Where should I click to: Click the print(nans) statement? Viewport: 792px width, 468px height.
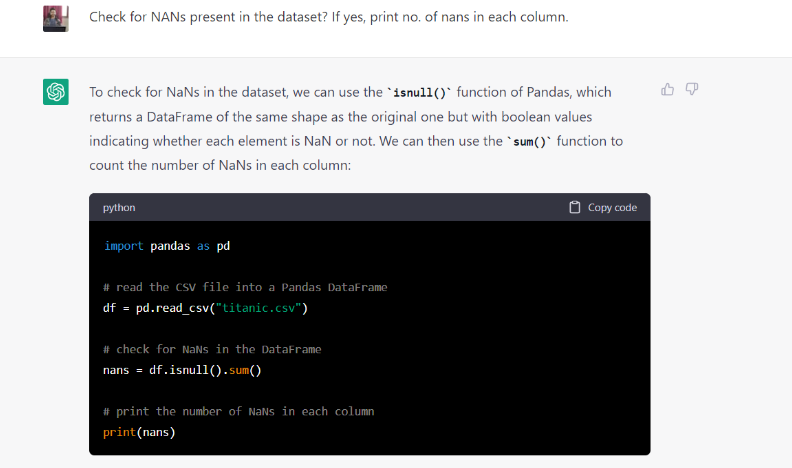point(138,432)
